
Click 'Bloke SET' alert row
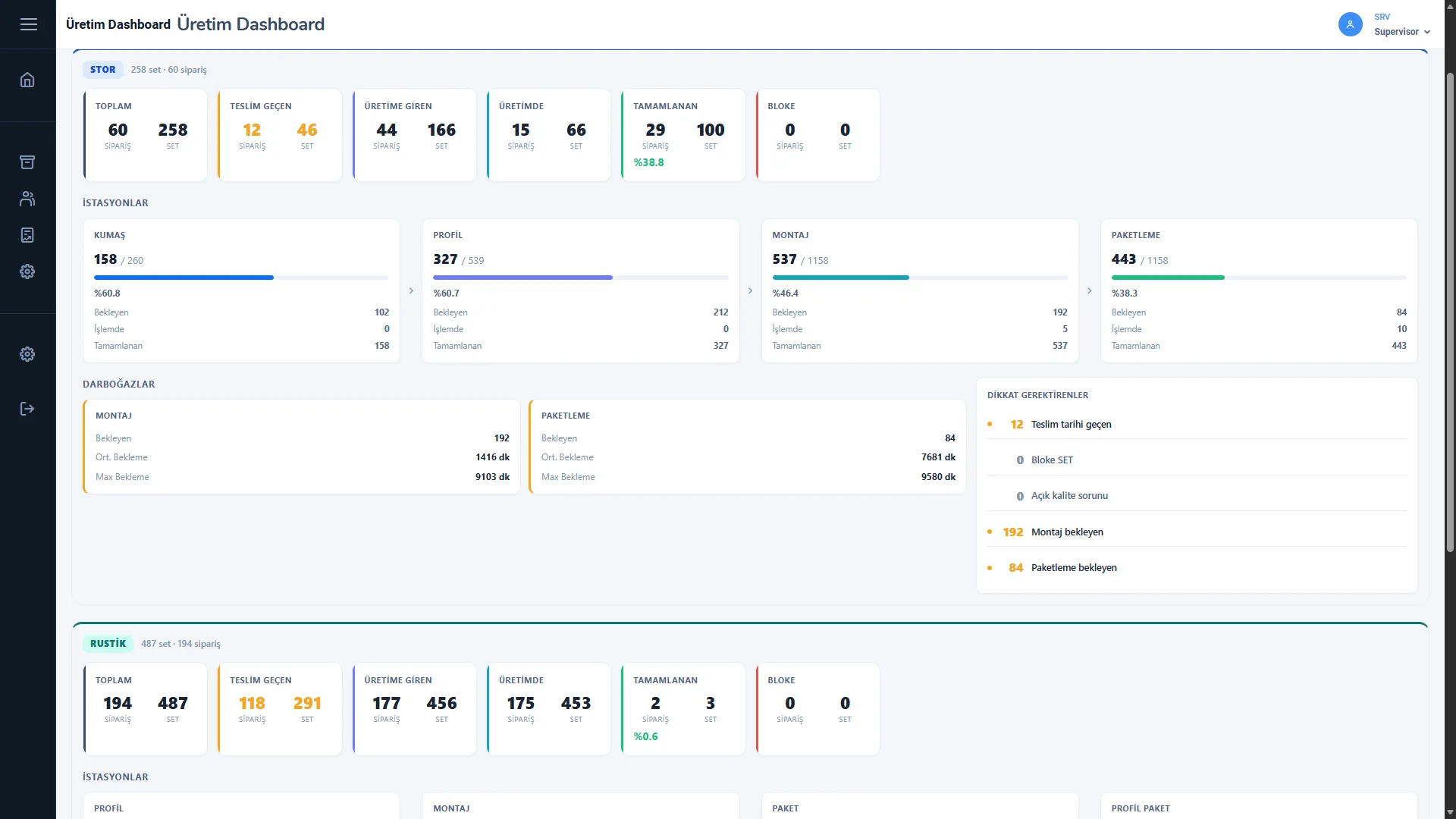(x=1197, y=460)
